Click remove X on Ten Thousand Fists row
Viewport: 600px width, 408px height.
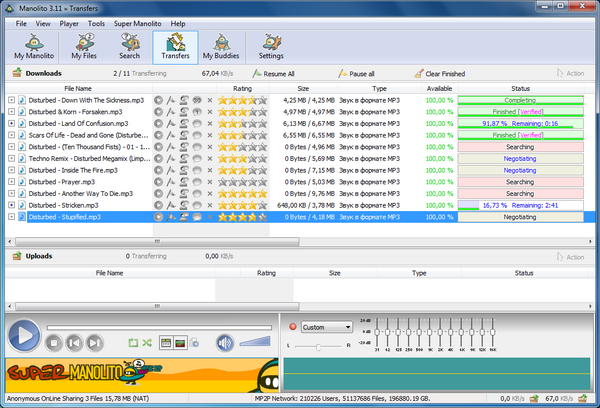pyautogui.click(x=210, y=147)
